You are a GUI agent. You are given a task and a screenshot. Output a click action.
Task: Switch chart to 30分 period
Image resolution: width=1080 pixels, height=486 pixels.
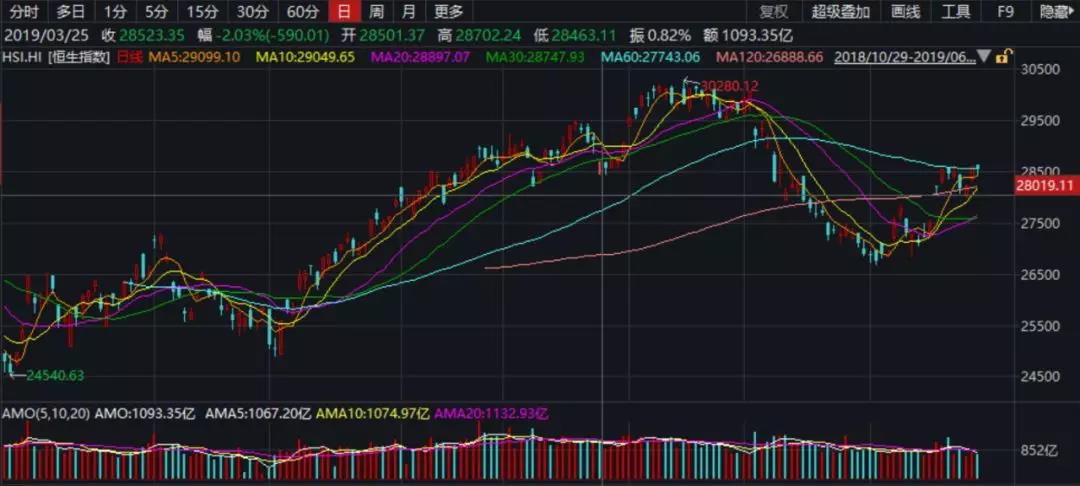[x=252, y=11]
